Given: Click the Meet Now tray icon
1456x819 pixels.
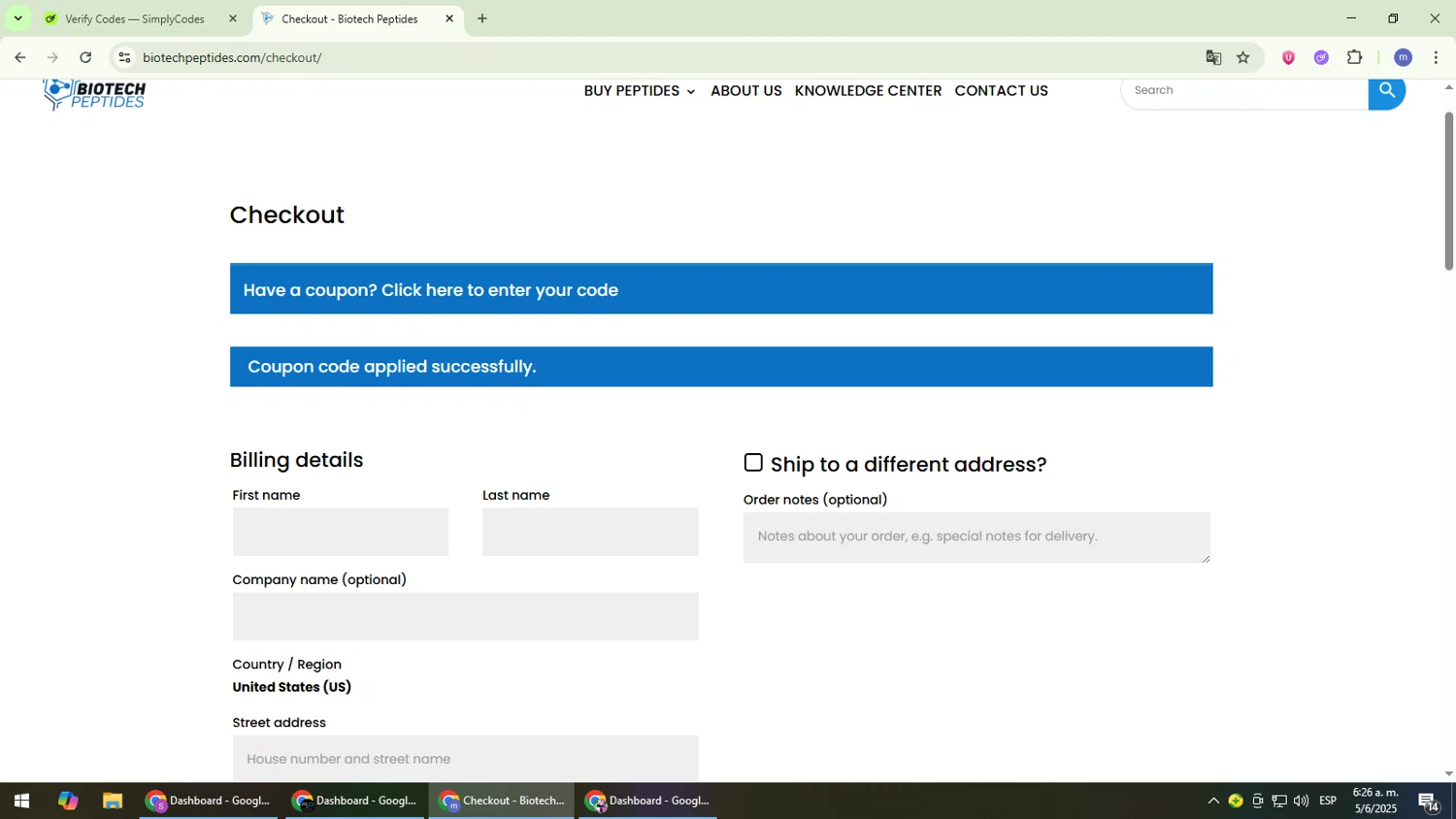Looking at the screenshot, I should pyautogui.click(x=1258, y=802).
